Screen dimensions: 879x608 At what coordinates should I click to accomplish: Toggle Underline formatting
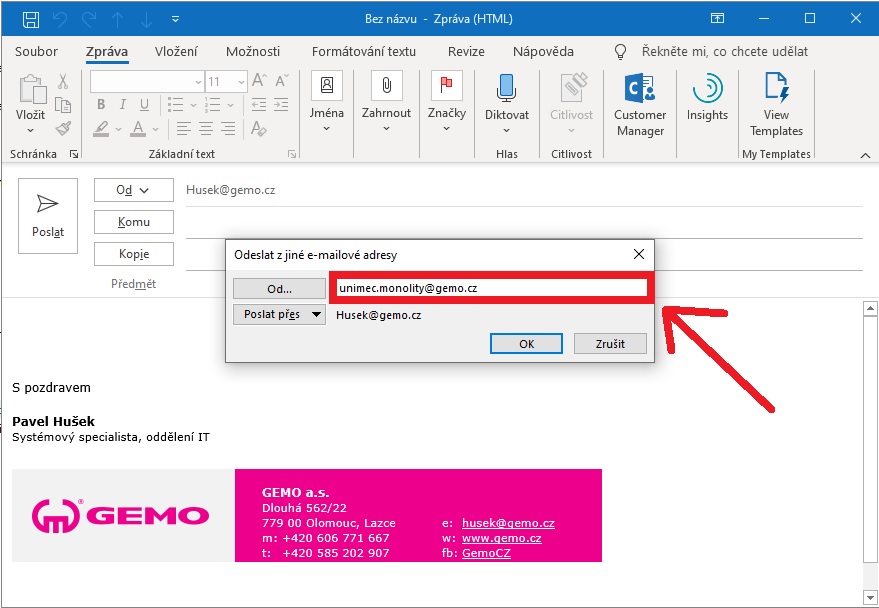click(144, 105)
